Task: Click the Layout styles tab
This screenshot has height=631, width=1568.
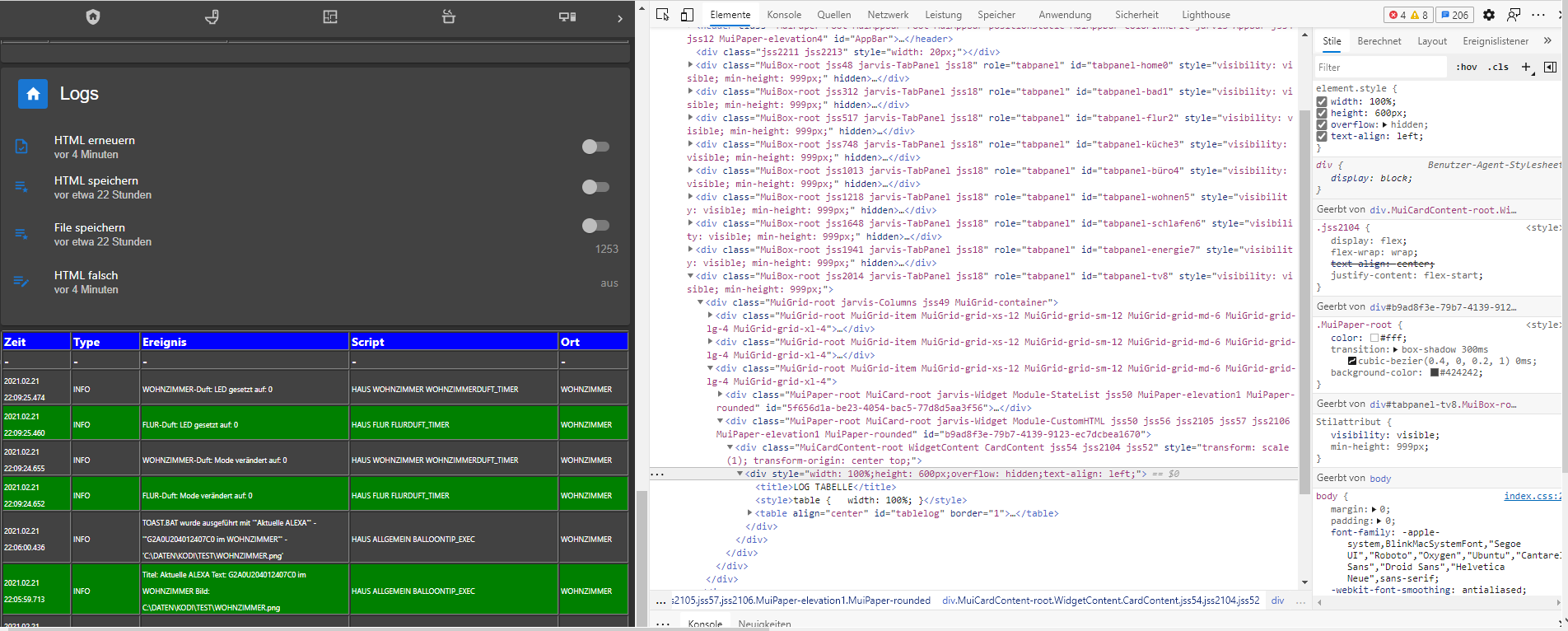Action: [x=1432, y=41]
